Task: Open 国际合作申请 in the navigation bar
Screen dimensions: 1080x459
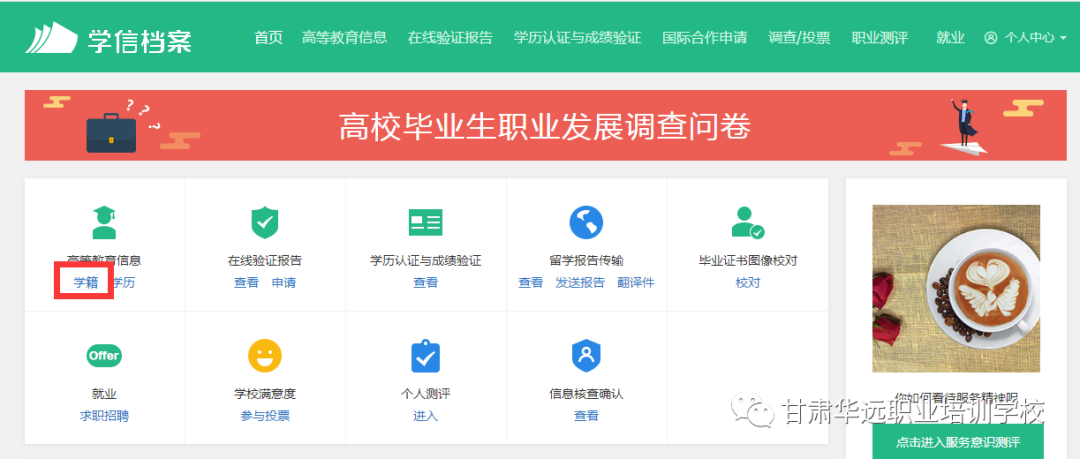Action: (x=704, y=38)
